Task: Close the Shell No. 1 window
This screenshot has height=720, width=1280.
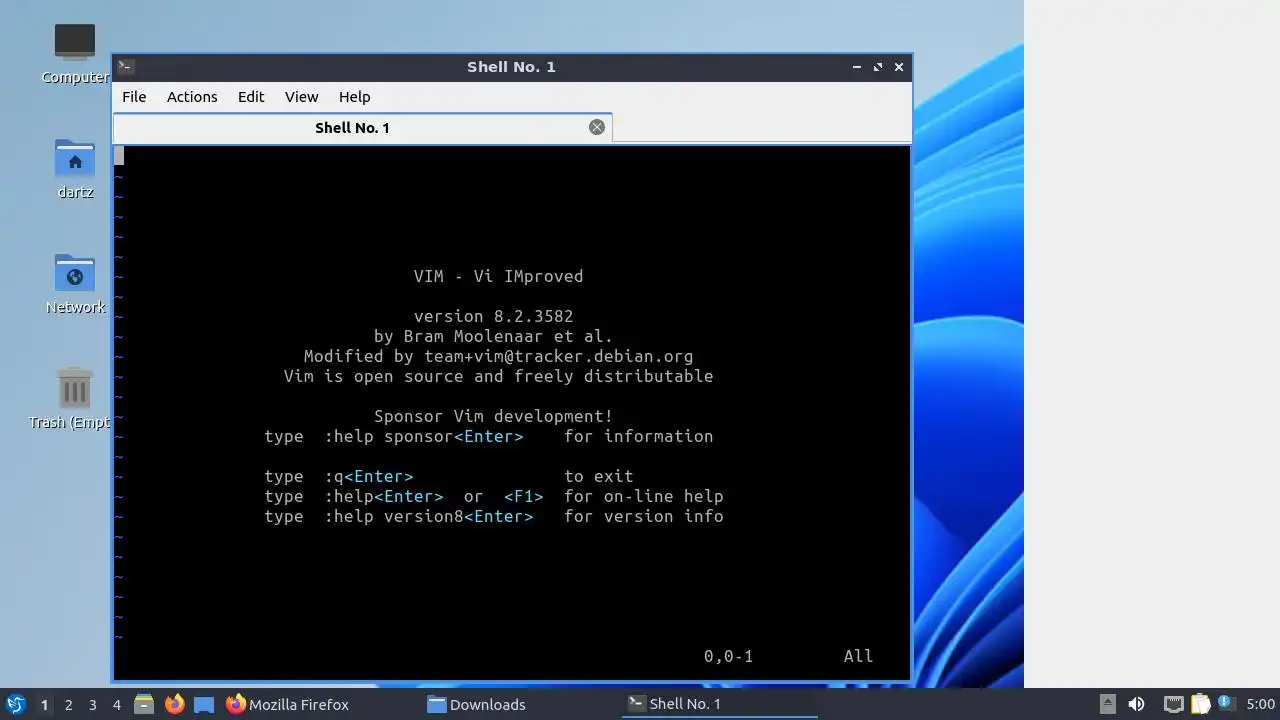Action: [x=899, y=67]
